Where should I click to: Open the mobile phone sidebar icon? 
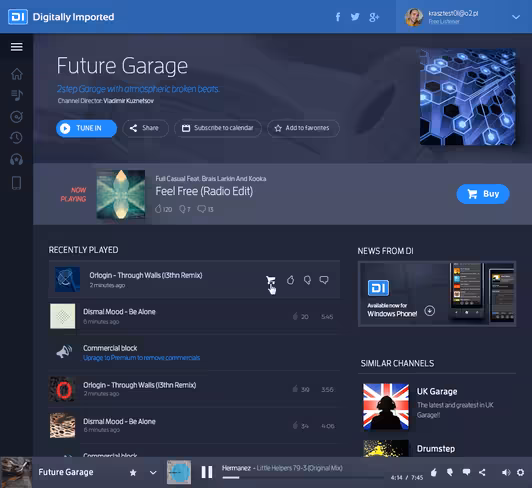coord(16,183)
